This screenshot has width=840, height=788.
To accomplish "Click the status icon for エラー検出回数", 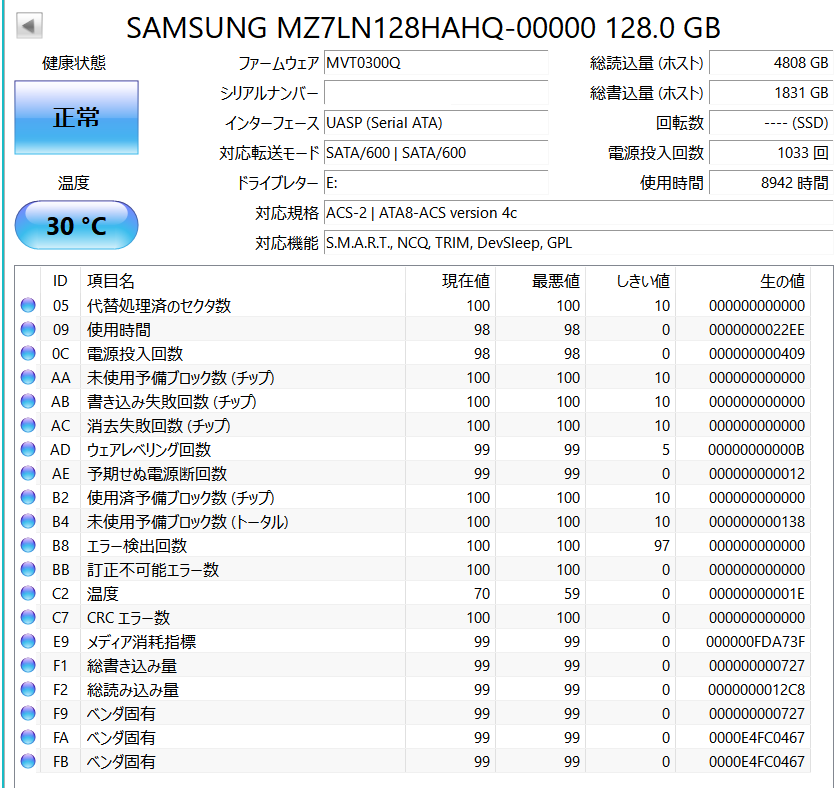I will tap(28, 546).
